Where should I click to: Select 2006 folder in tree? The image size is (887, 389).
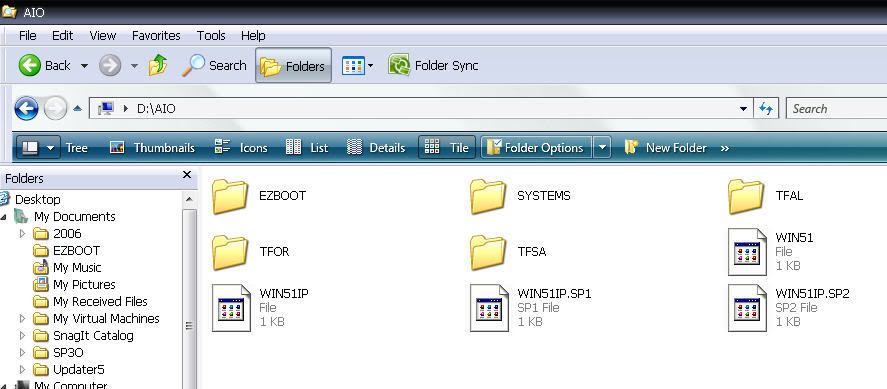point(67,234)
